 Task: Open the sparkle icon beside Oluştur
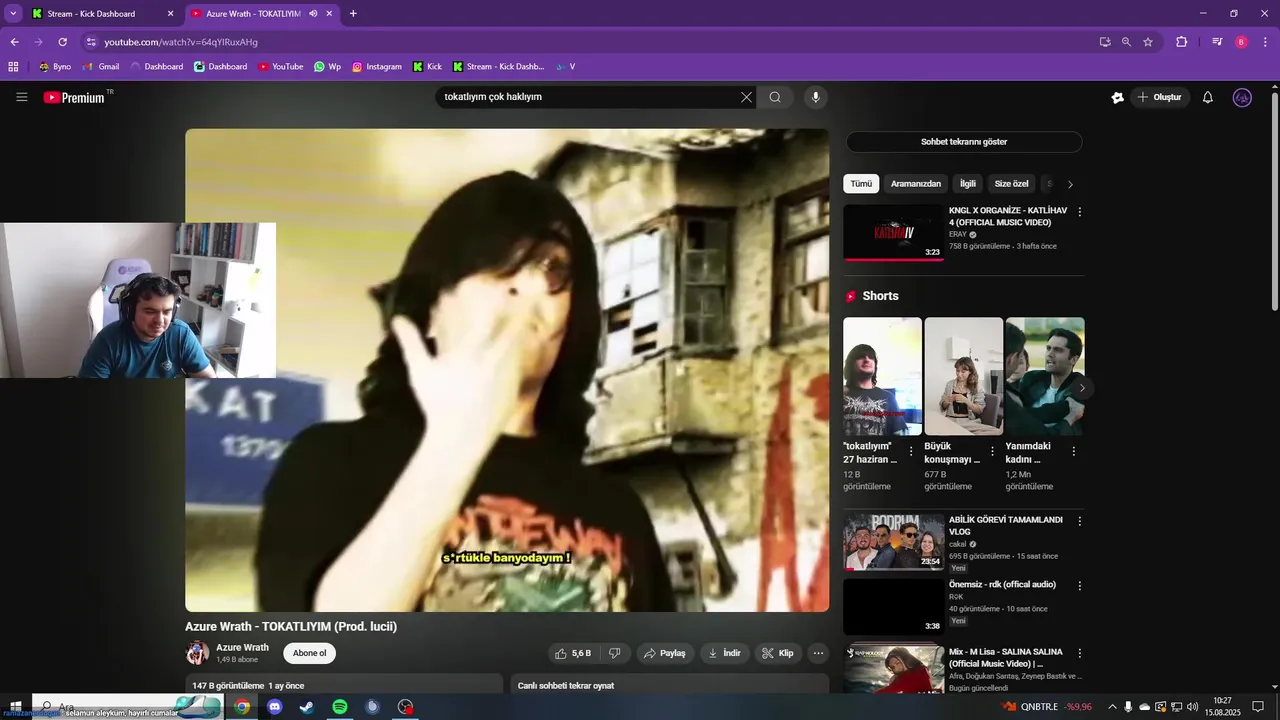click(x=1117, y=97)
